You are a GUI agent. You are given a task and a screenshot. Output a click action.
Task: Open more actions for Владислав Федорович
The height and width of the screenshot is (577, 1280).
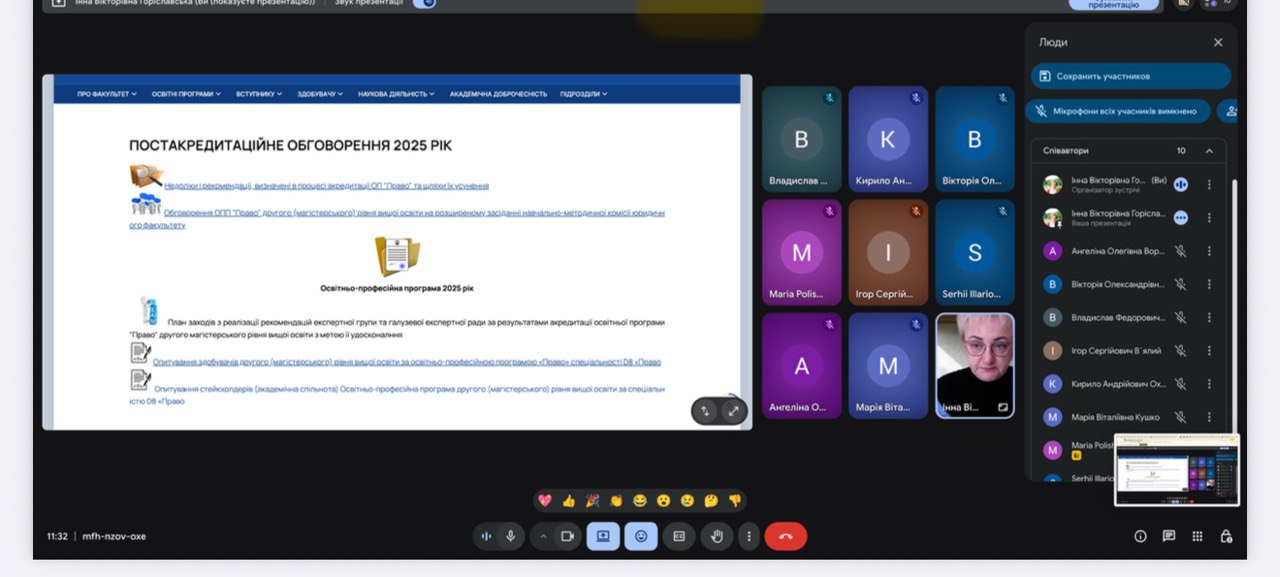pyautogui.click(x=1209, y=317)
